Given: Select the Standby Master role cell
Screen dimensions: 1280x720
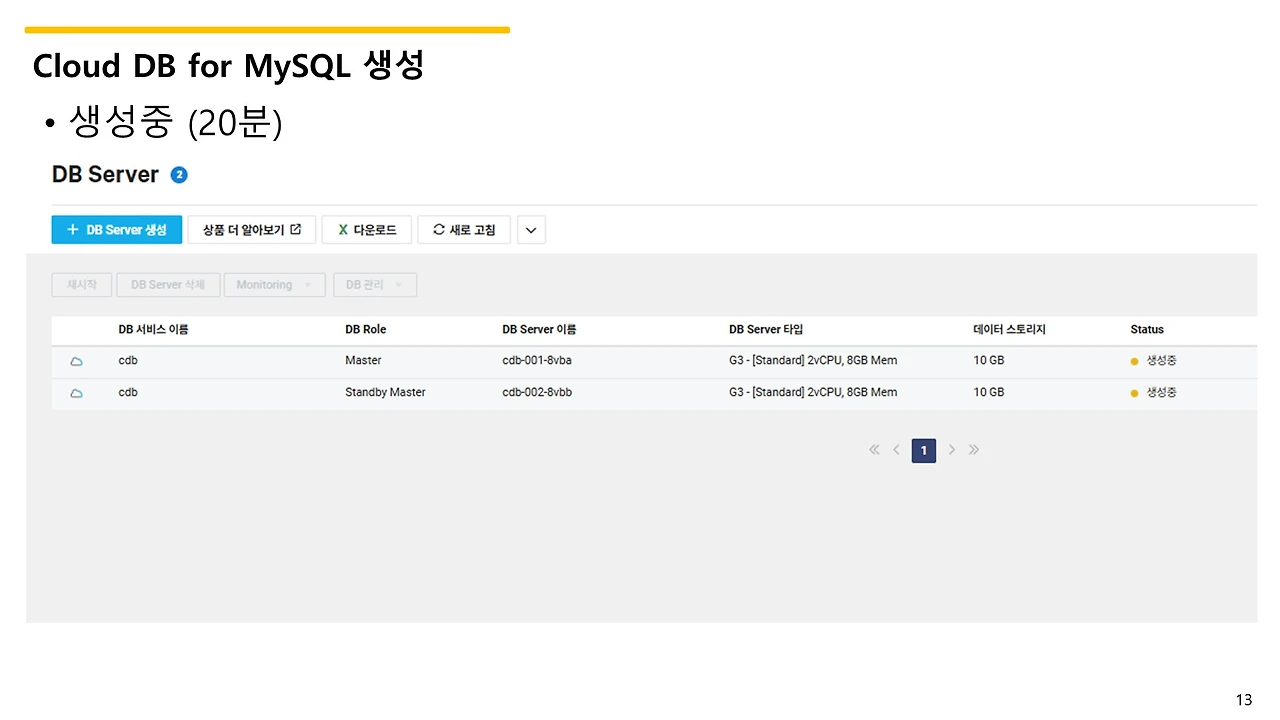Looking at the screenshot, I should coord(385,393).
